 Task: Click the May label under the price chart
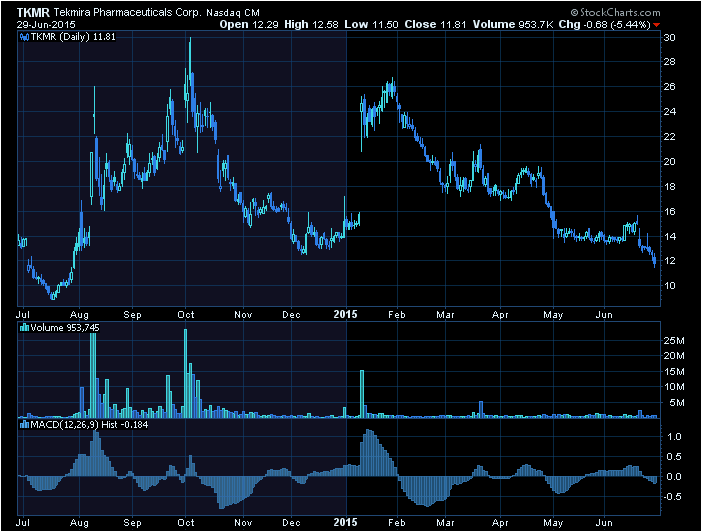[x=553, y=315]
